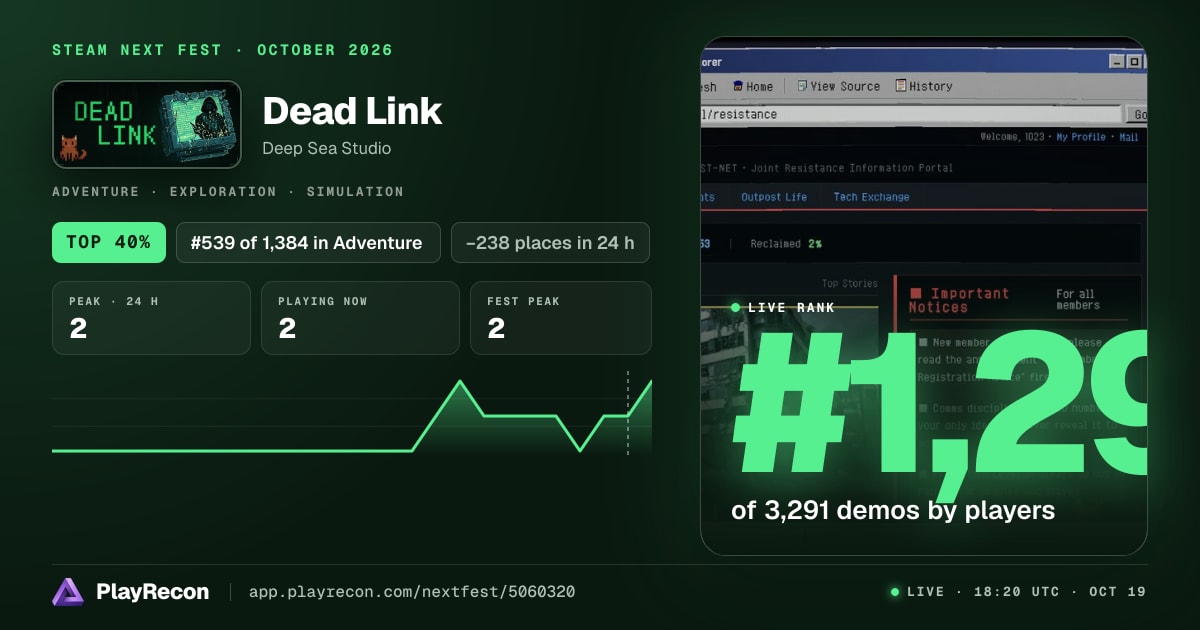Image resolution: width=1200 pixels, height=630 pixels.
Task: Click the Dead Link game logo thumbnail
Action: point(147,124)
